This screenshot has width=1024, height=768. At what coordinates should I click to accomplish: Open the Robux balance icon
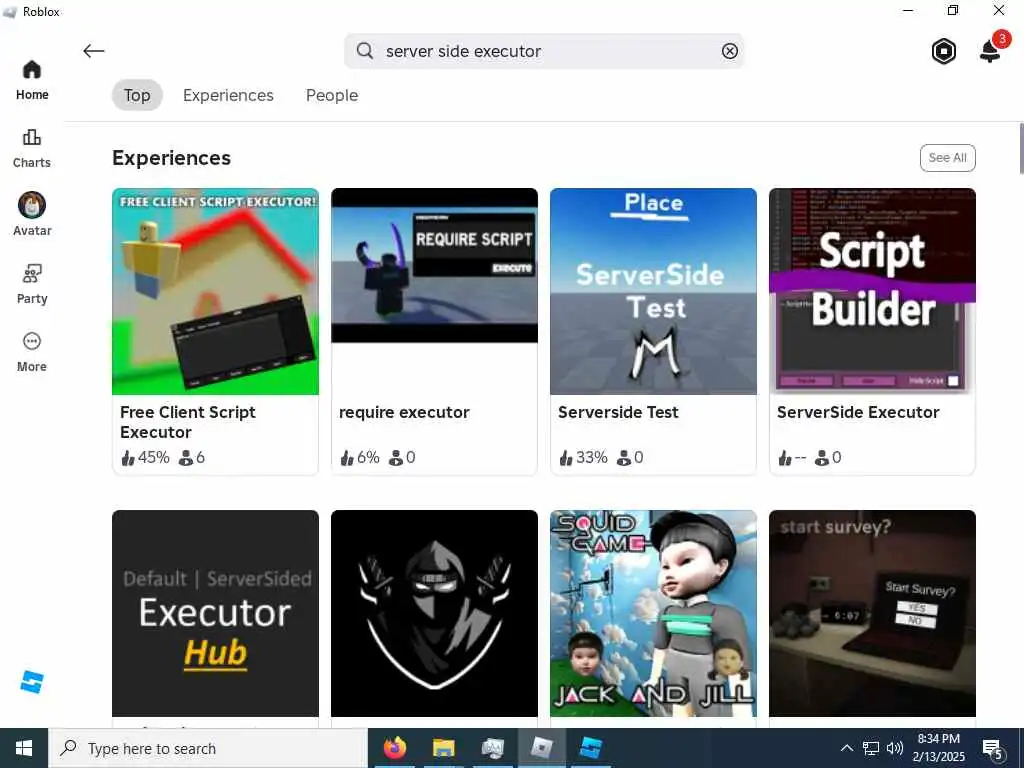[944, 51]
